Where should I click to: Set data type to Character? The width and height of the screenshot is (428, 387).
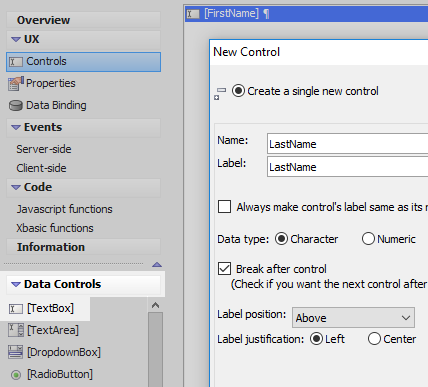click(x=281, y=239)
